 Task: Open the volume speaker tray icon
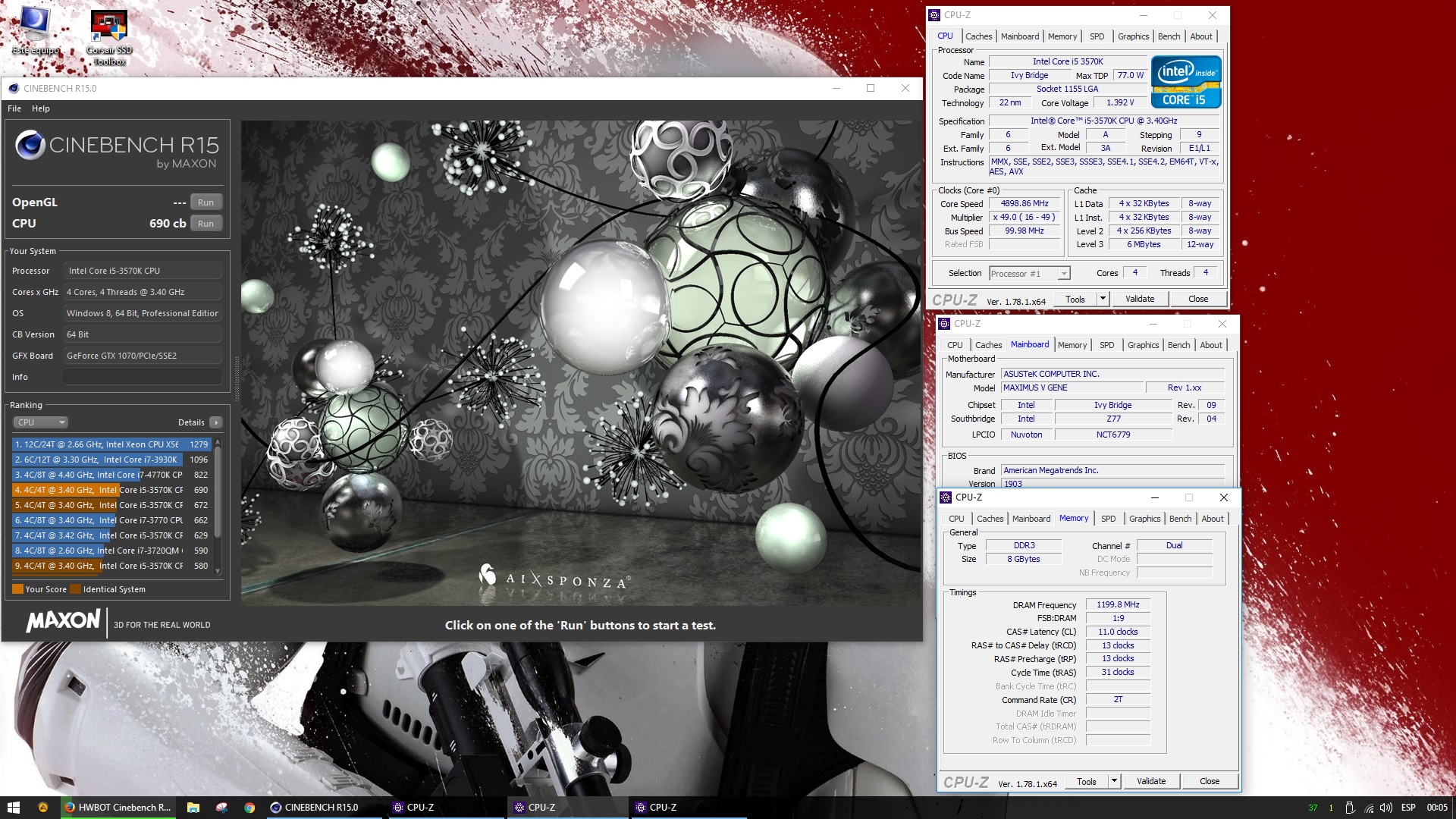tap(1387, 808)
